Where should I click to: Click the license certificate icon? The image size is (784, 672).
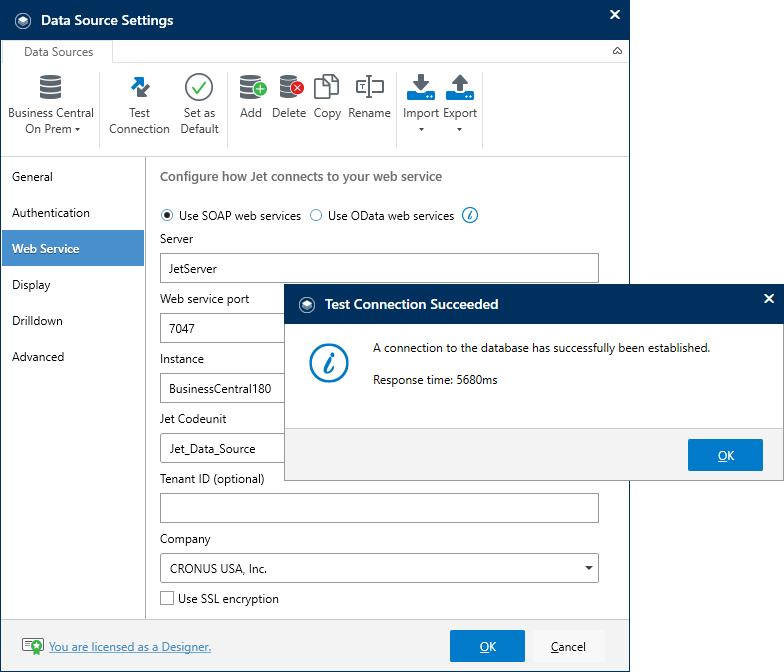(x=32, y=646)
